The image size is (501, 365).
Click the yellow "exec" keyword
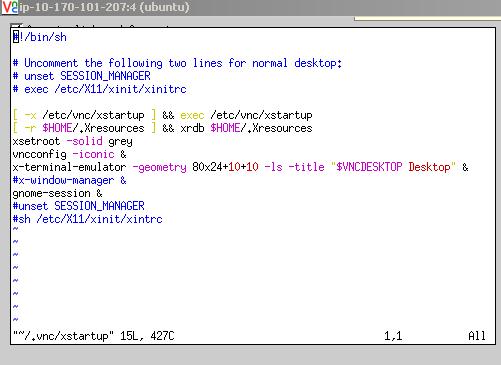coord(192,115)
